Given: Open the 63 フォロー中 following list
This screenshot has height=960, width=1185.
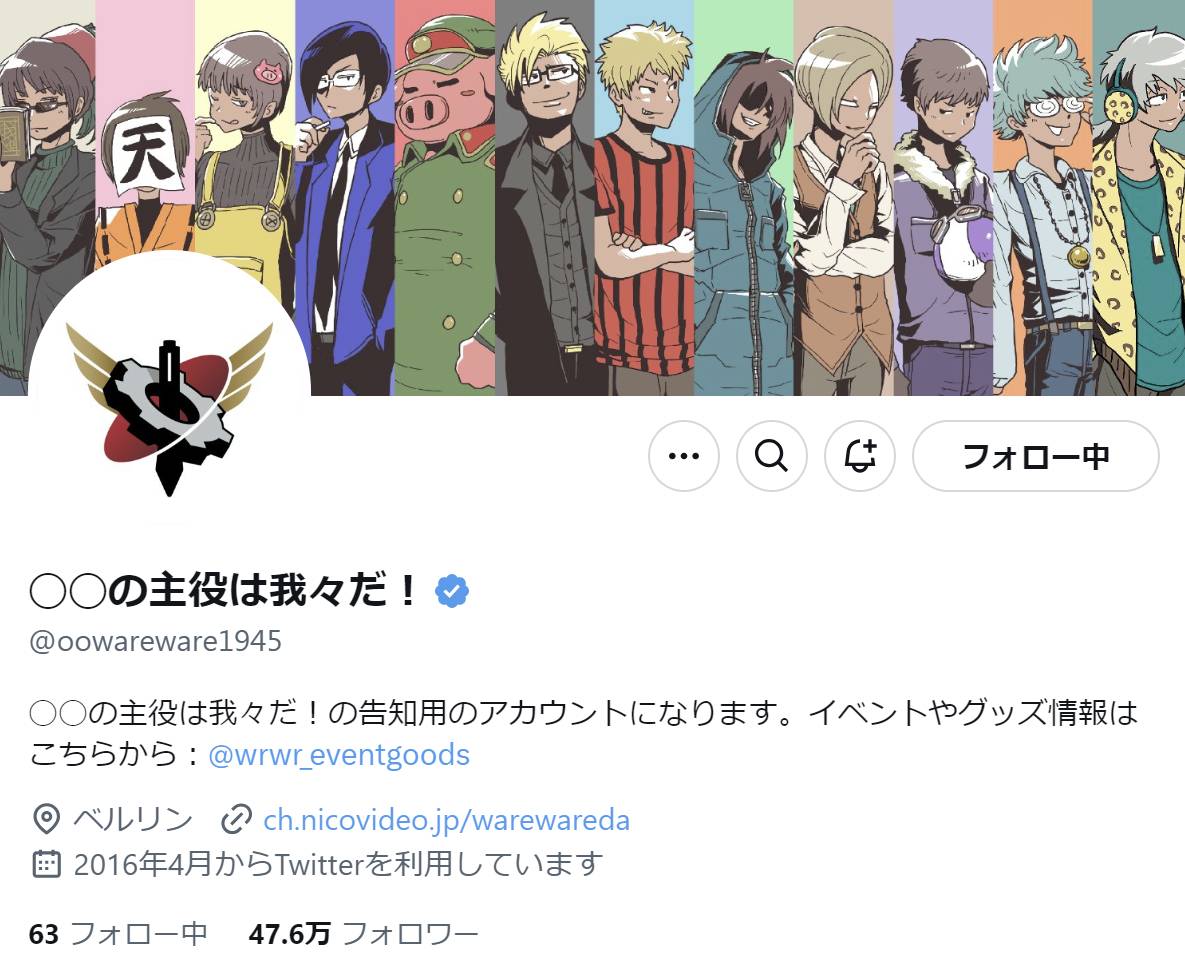Looking at the screenshot, I should pyautogui.click(x=119, y=934).
